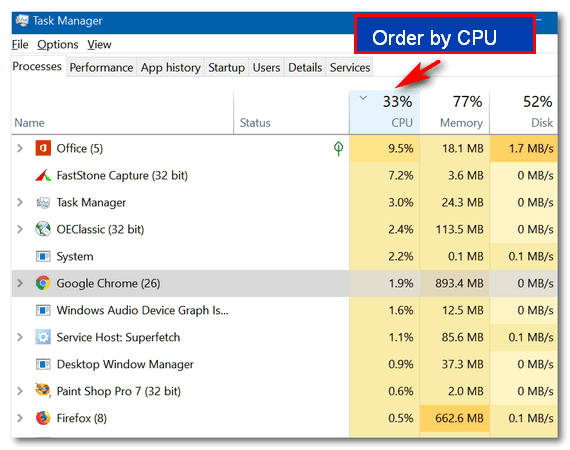Image resolution: width=570 pixels, height=450 pixels.
Task: Expand Paint Shop Pro 7 process
Action: pos(20,391)
